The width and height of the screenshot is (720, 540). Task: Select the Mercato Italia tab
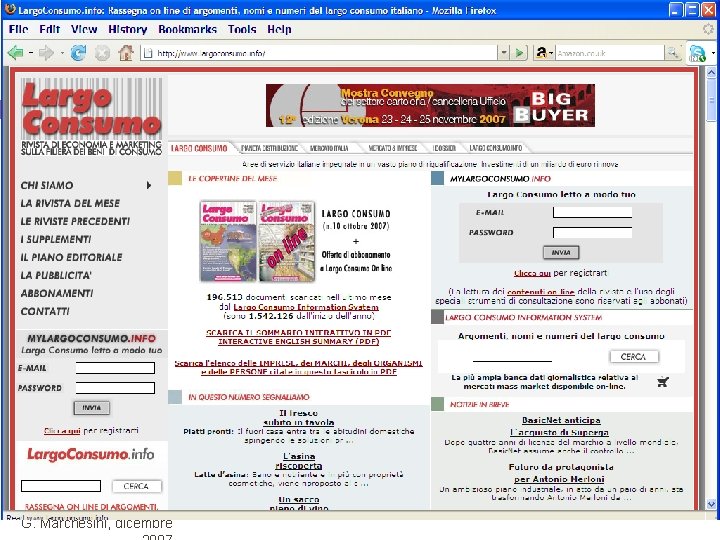(329, 148)
